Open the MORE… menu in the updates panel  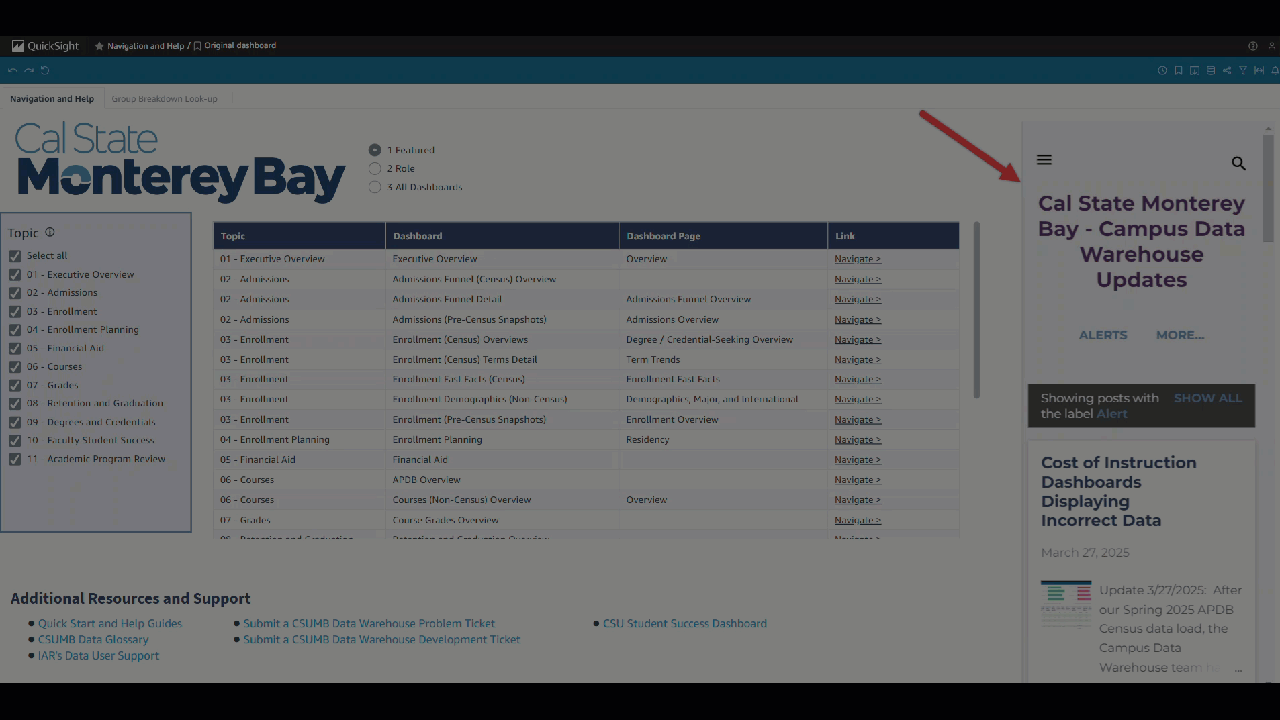click(1180, 335)
